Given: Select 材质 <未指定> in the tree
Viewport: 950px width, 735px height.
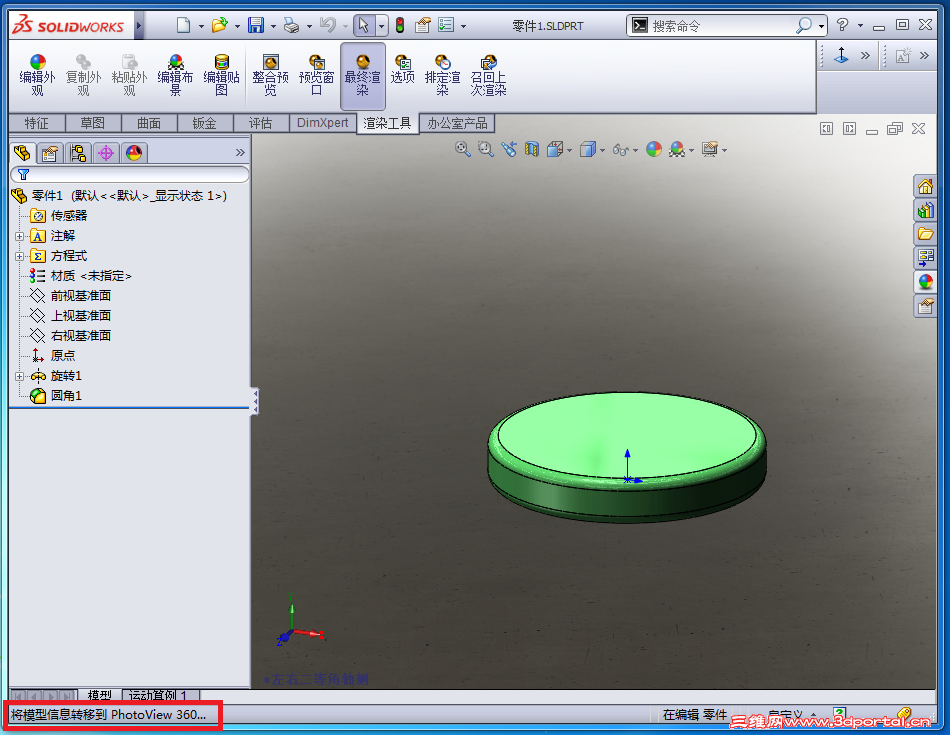Looking at the screenshot, I should (x=91, y=276).
